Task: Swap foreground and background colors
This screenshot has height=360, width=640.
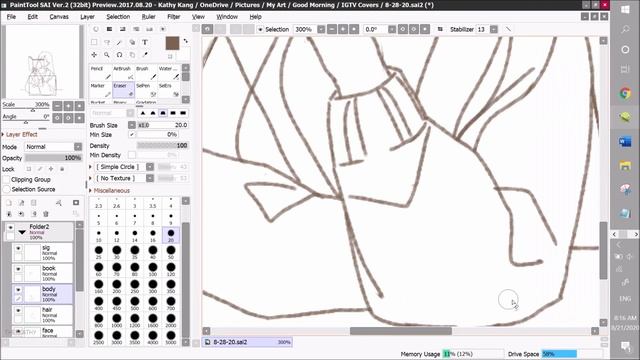Action: pos(186,41)
